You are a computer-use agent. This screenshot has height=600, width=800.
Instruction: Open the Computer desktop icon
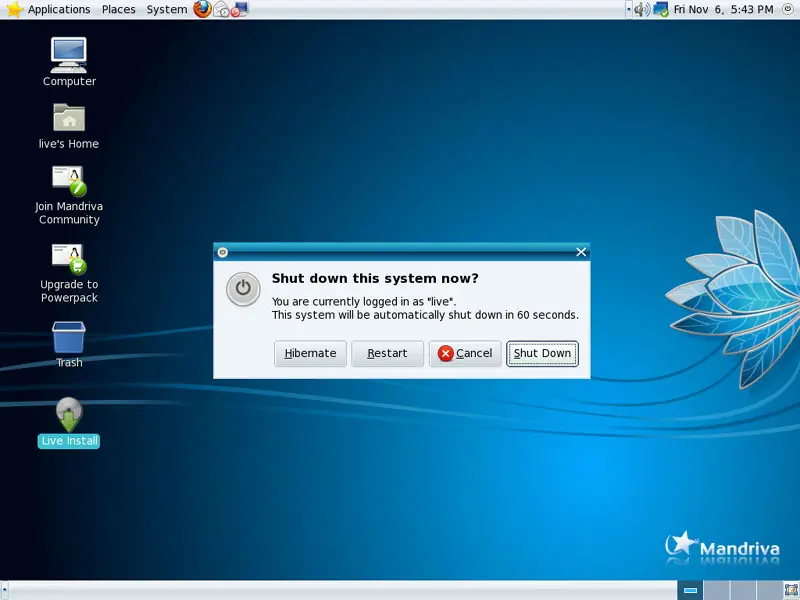(69, 62)
